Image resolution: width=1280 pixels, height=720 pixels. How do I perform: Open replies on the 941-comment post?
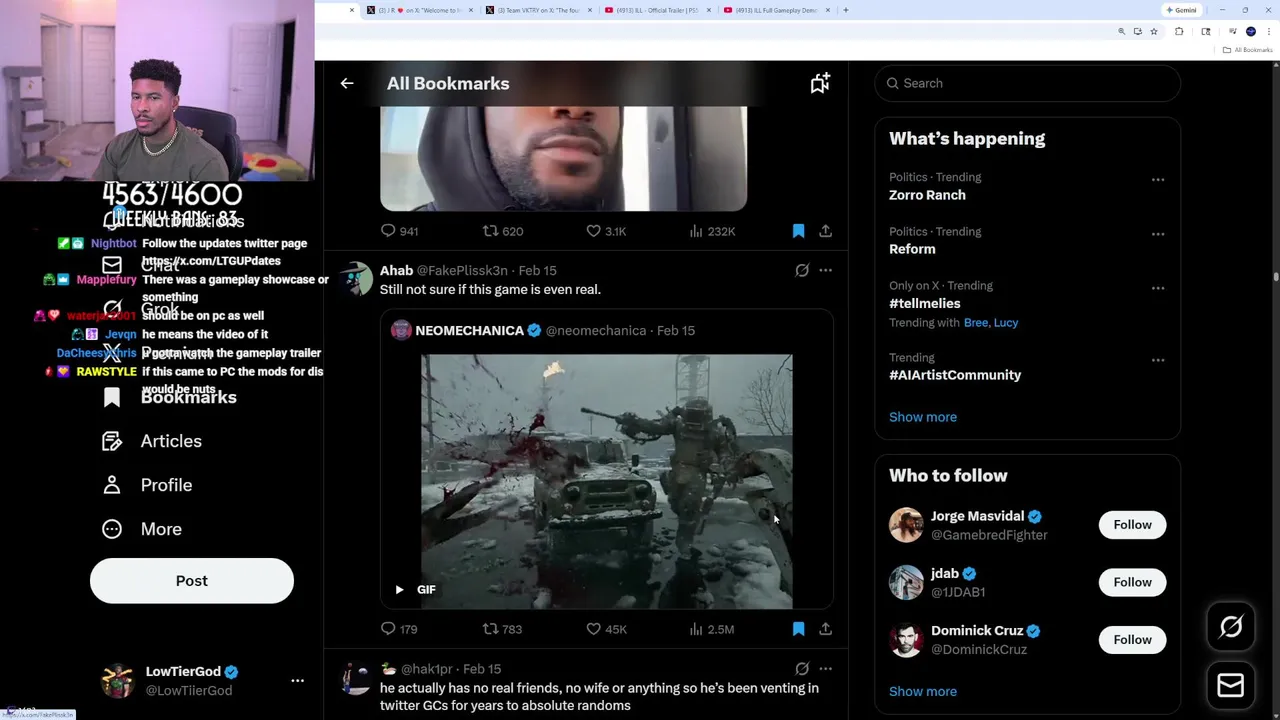(399, 231)
